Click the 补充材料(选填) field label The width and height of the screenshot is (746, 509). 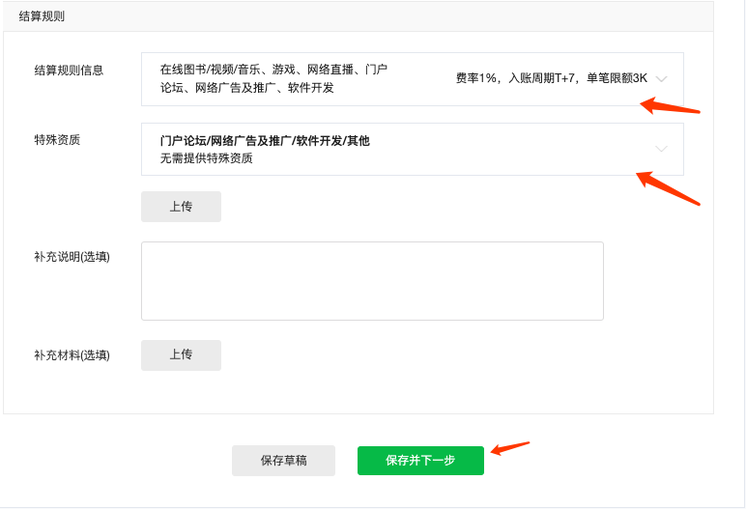[x=72, y=355]
